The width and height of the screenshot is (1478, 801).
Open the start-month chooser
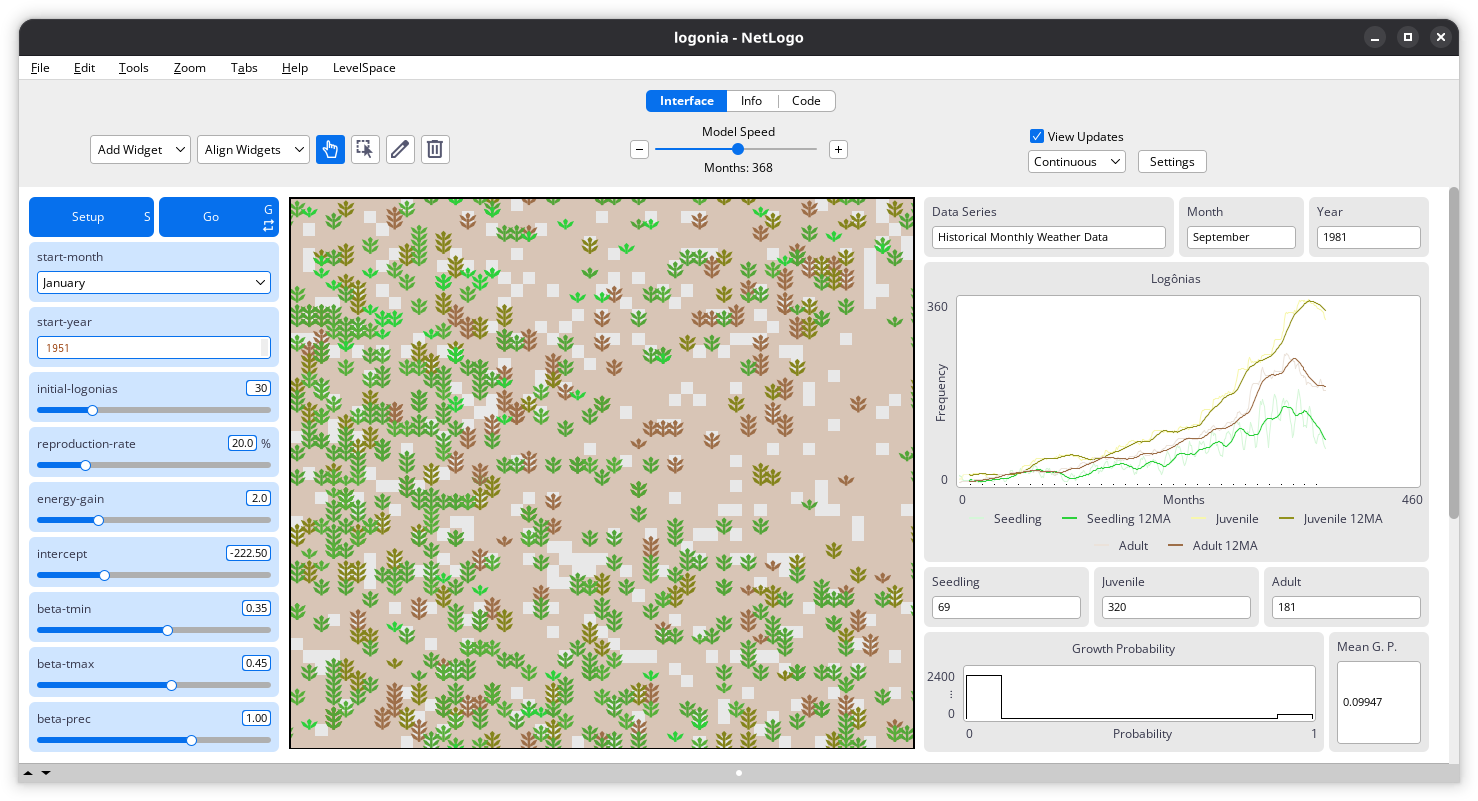154,283
